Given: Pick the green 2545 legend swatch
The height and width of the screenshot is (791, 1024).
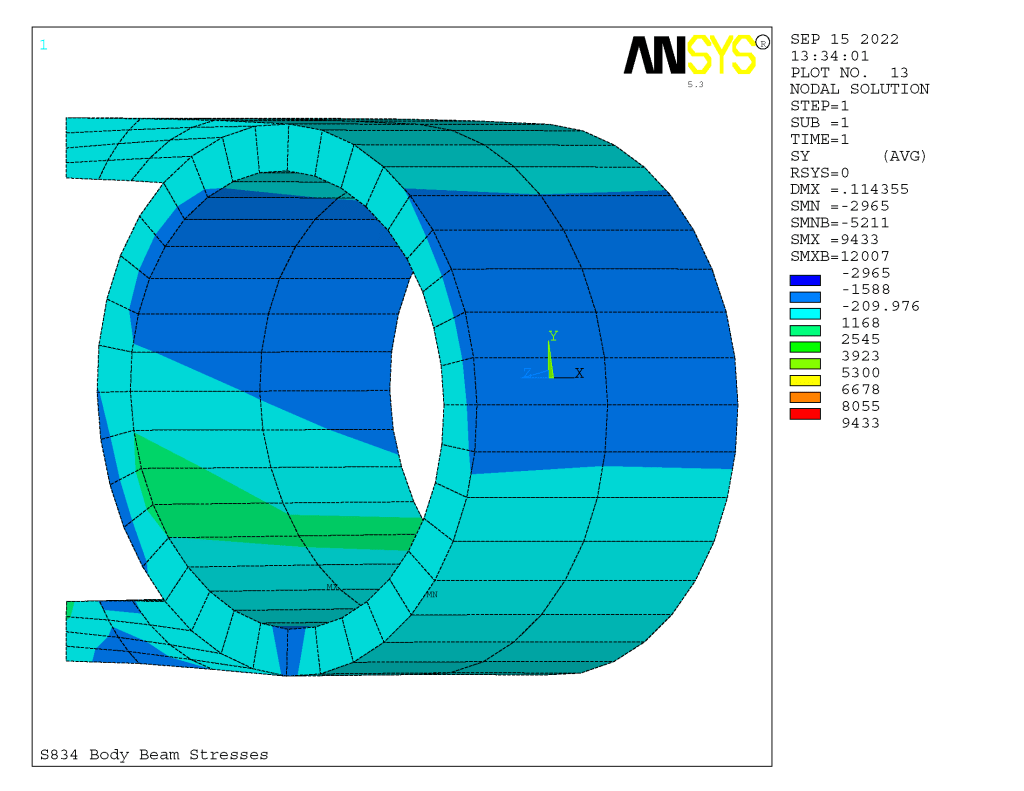Looking at the screenshot, I should click(x=805, y=346).
